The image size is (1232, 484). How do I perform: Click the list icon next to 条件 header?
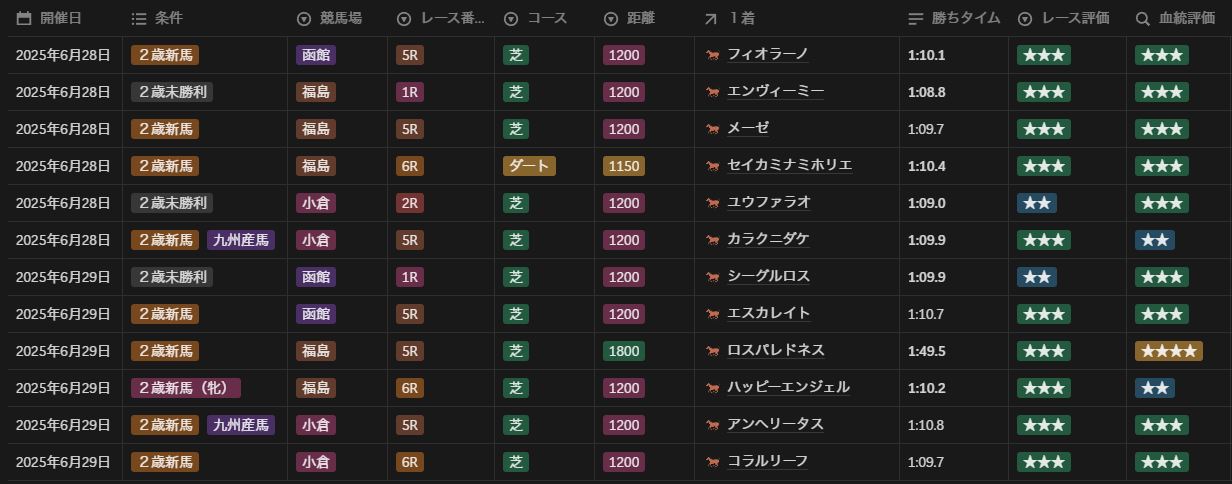pos(139,19)
